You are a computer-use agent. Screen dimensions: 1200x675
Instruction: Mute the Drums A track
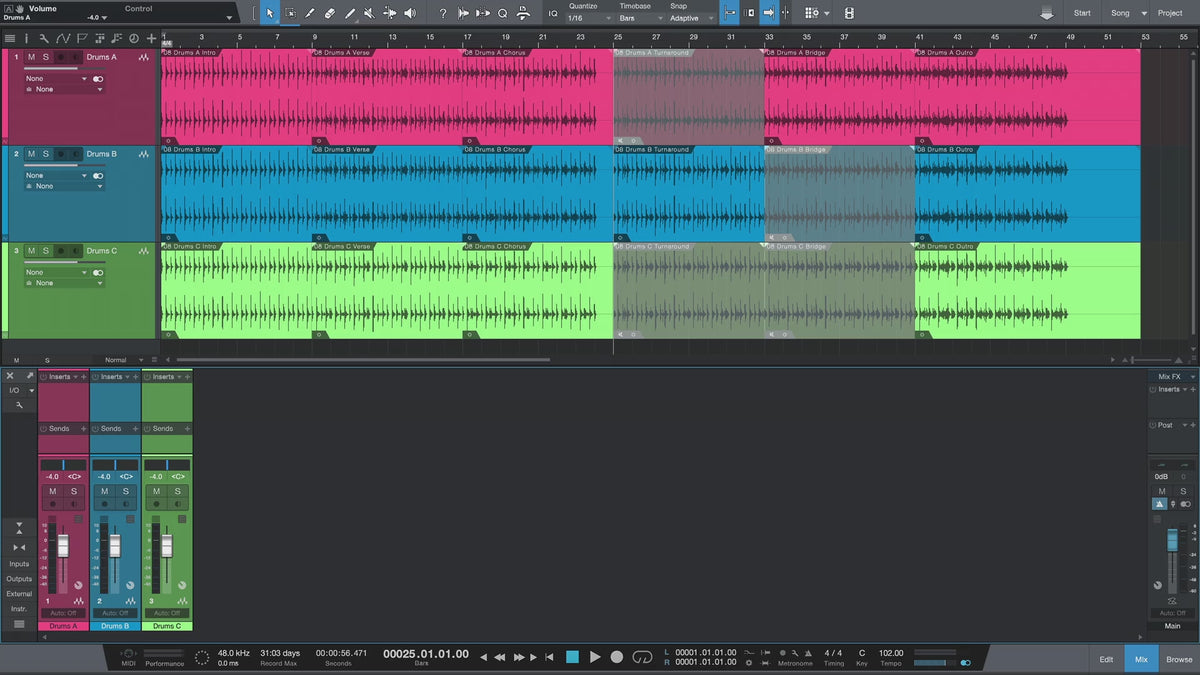(x=31, y=57)
